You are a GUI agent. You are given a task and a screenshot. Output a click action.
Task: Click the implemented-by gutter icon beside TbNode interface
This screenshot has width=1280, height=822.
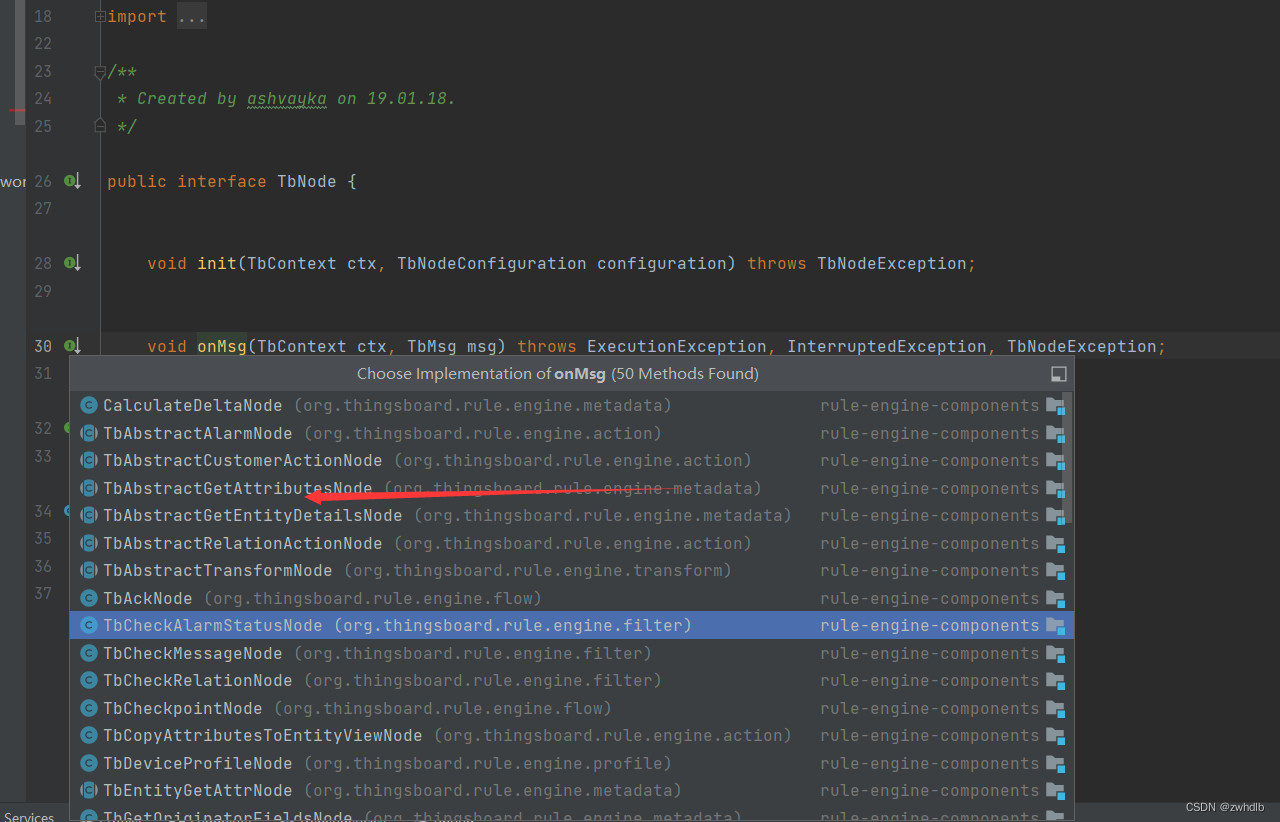(x=71, y=181)
